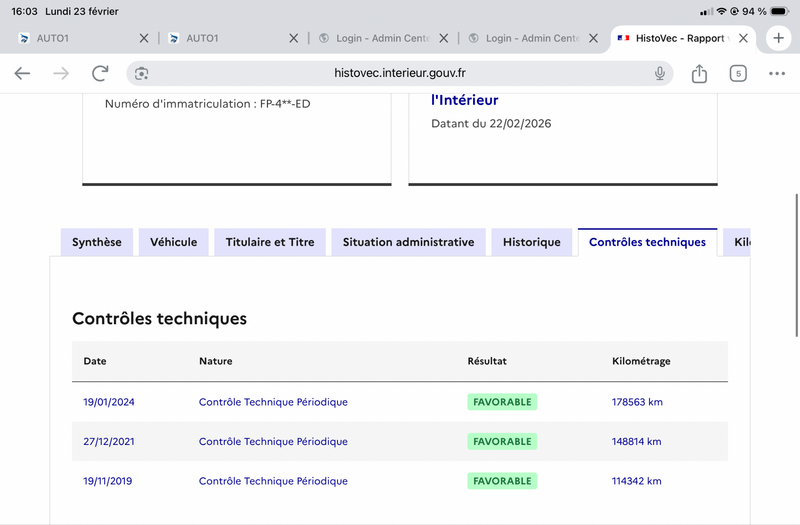Select the Titulaire et Titre tab
Image resolution: width=800 pixels, height=525 pixels.
(270, 242)
